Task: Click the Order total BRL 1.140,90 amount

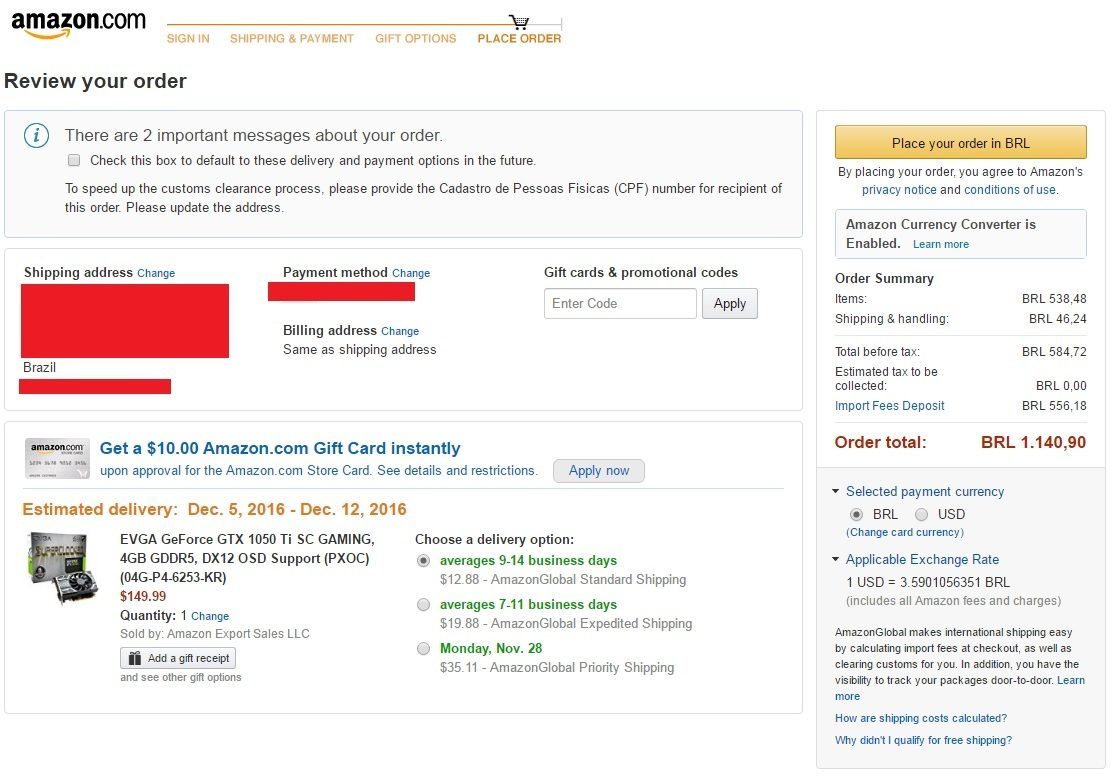Action: [x=1033, y=442]
